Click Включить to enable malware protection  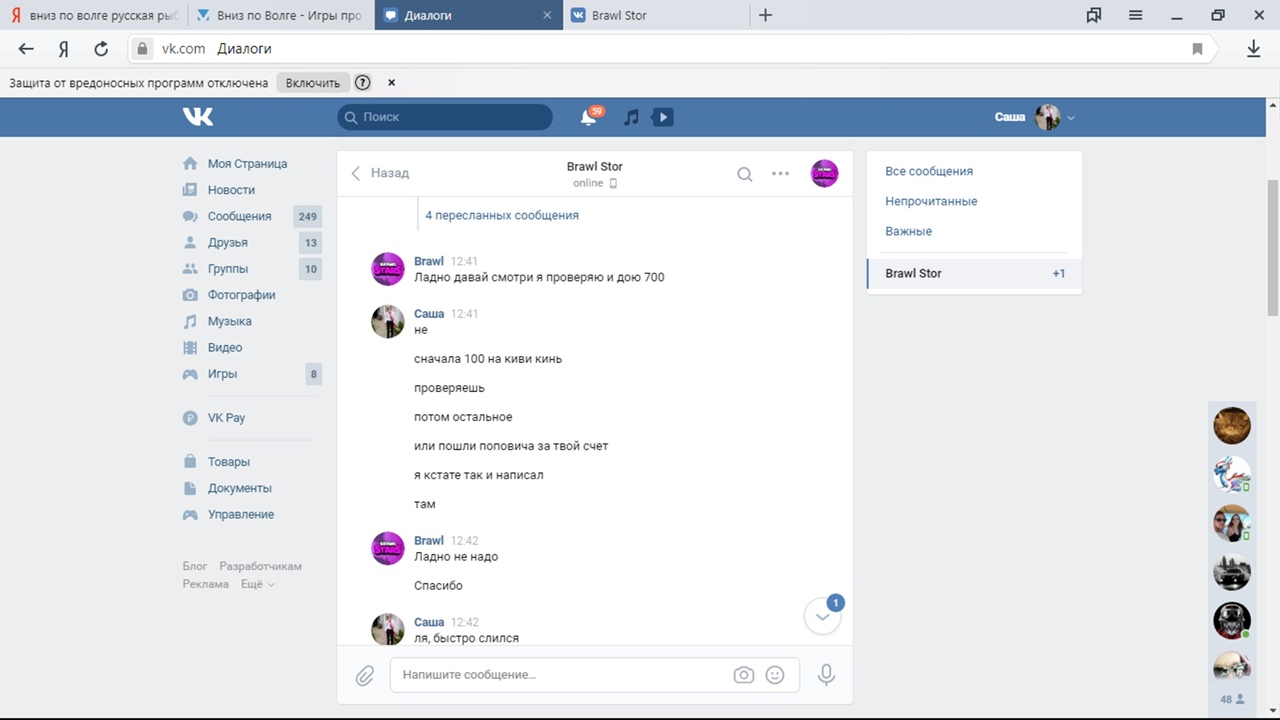(312, 83)
